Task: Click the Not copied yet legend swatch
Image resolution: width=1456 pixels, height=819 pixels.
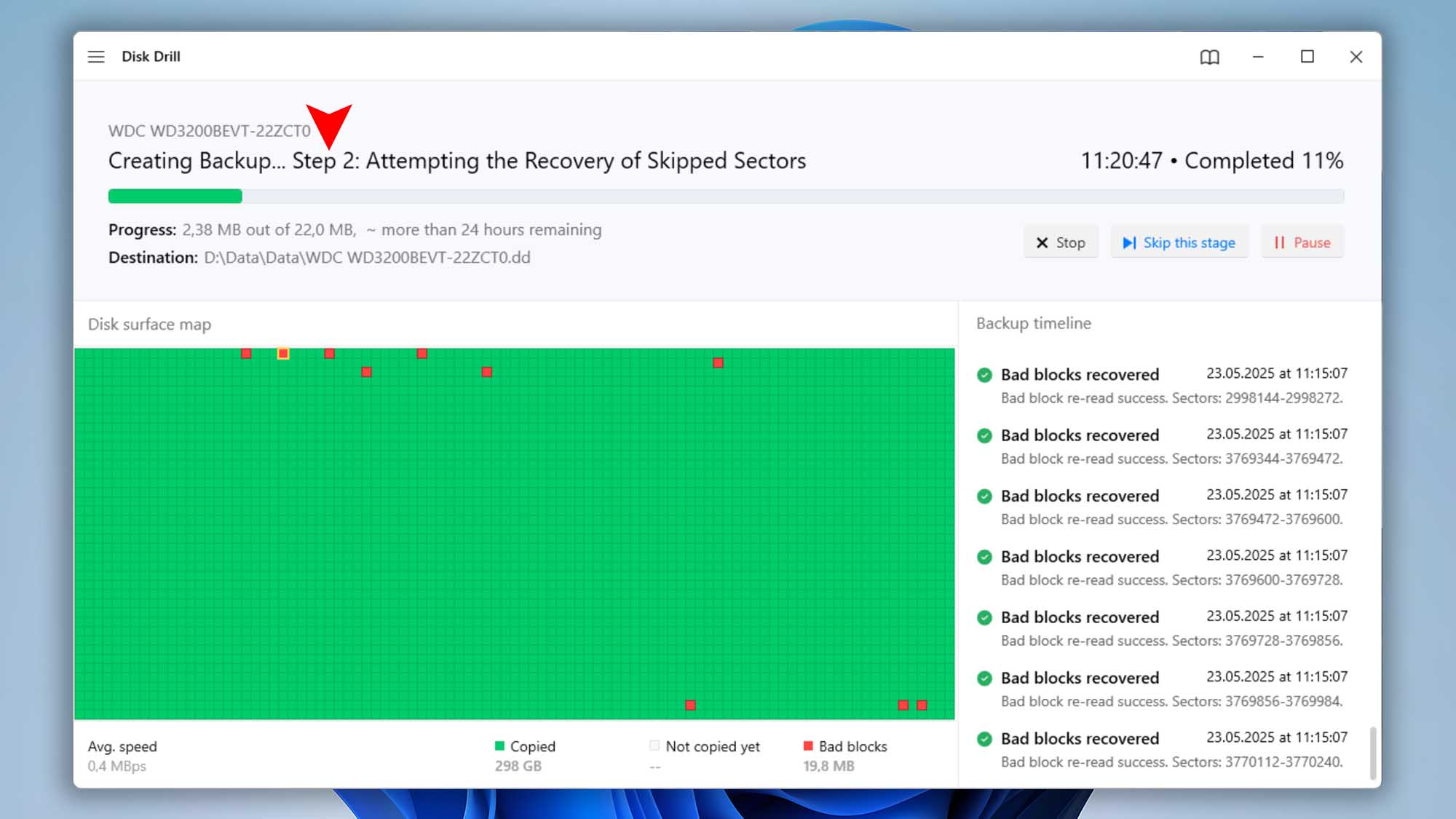Action: coord(654,745)
